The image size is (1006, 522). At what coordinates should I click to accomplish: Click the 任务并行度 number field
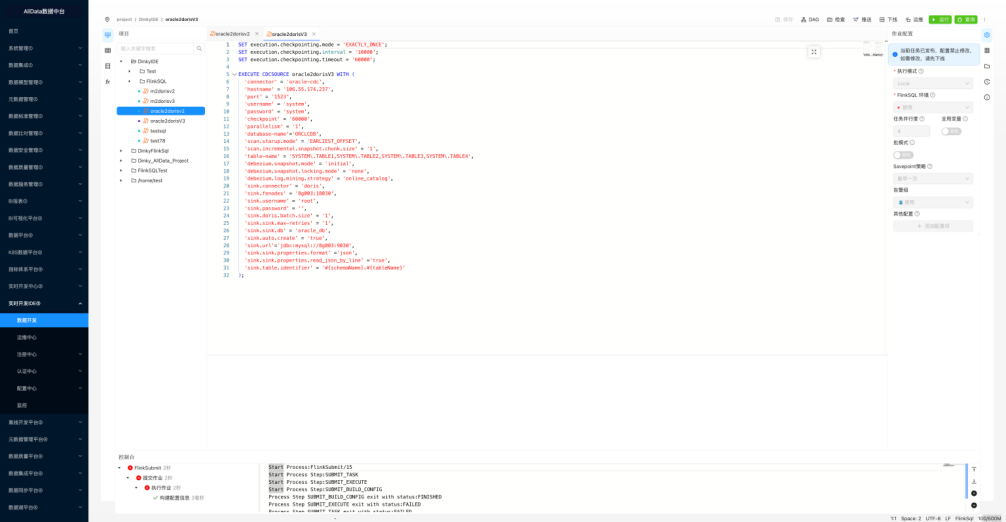click(x=911, y=131)
